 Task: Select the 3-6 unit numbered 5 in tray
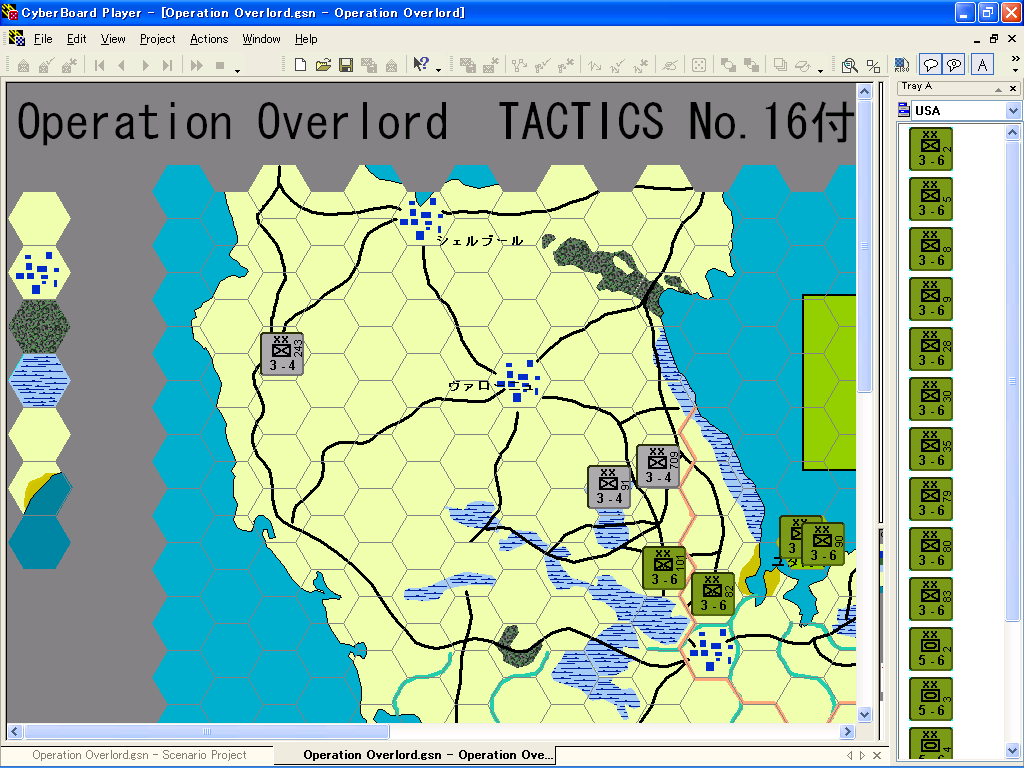tap(931, 199)
